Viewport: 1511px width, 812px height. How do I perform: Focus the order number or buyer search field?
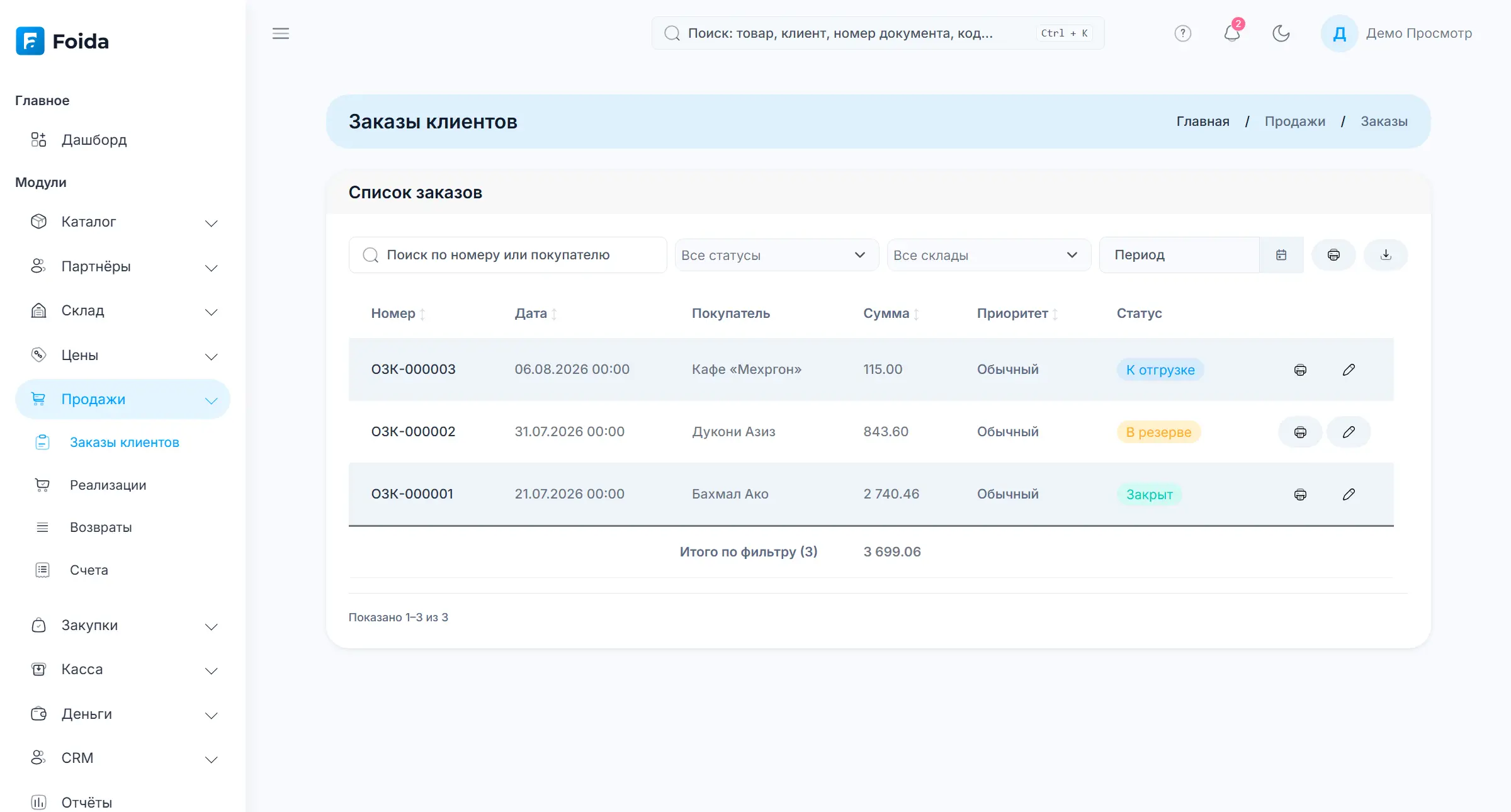coord(507,255)
